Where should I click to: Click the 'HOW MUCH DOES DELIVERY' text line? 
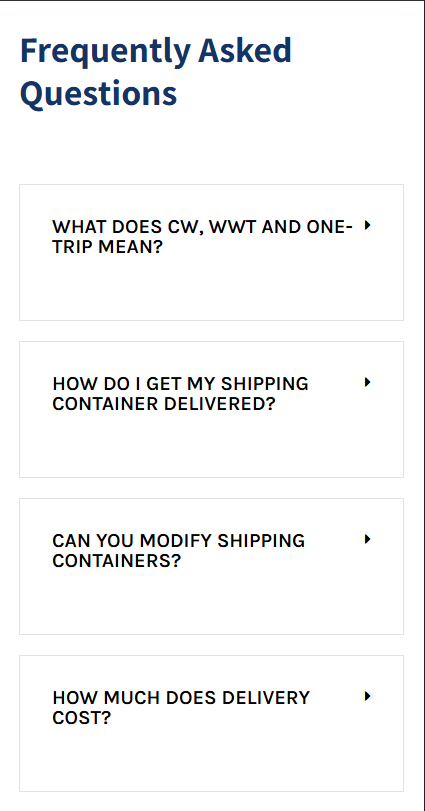tap(181, 698)
